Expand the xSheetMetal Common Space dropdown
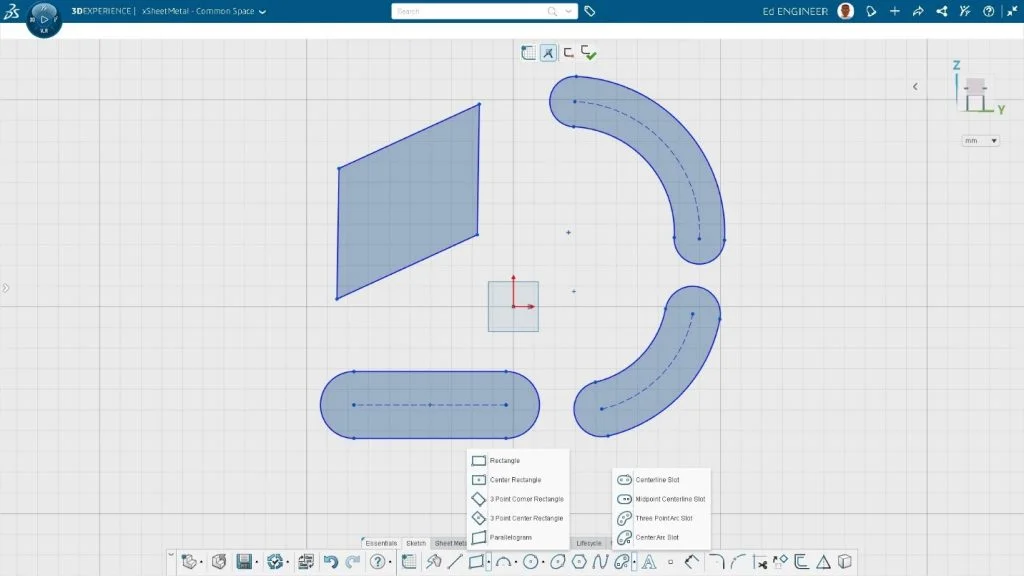The image size is (1024, 576). tap(262, 12)
